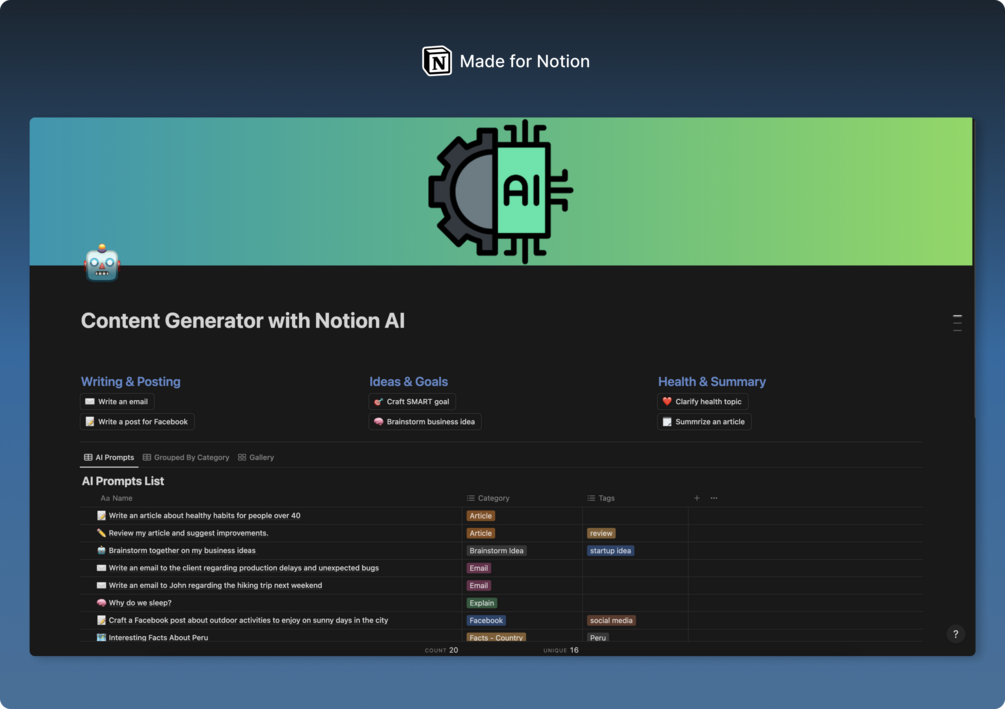Open the Health & Summary heading
This screenshot has width=1005, height=709.
(x=711, y=381)
